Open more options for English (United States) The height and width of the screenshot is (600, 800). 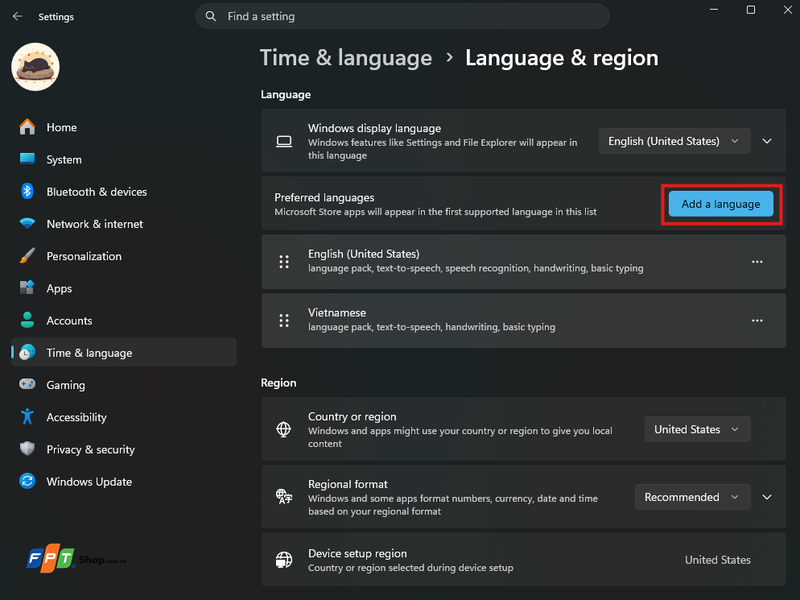pos(757,262)
